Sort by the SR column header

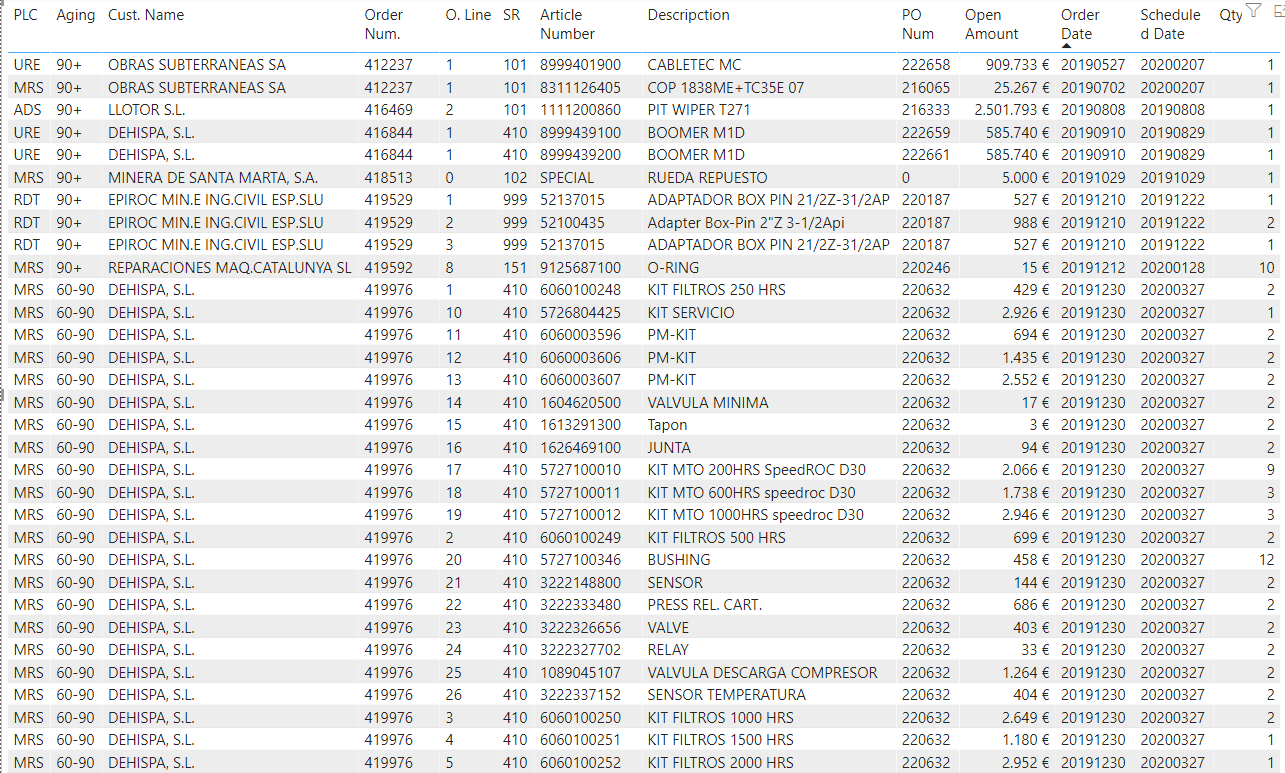512,15
